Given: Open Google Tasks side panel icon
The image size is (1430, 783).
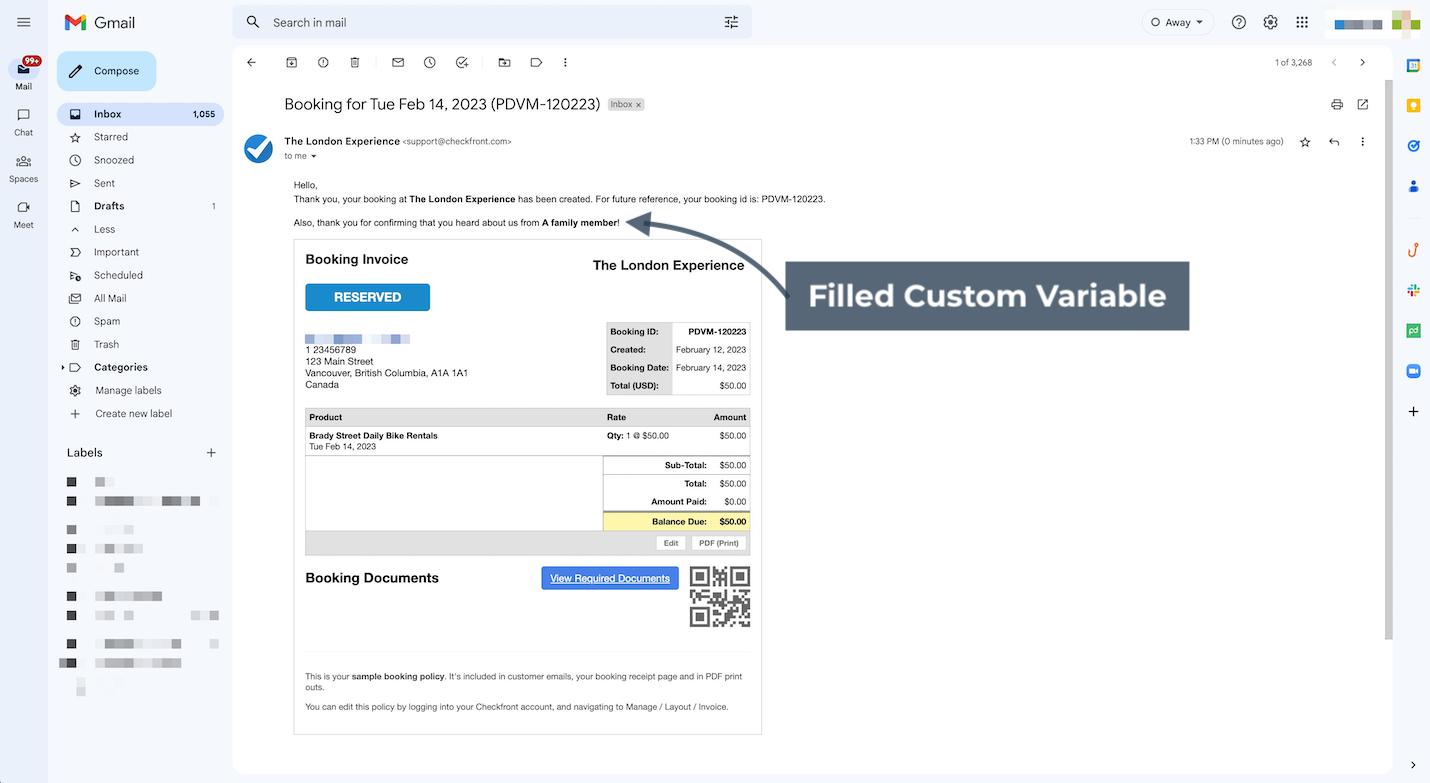Looking at the screenshot, I should [1413, 146].
